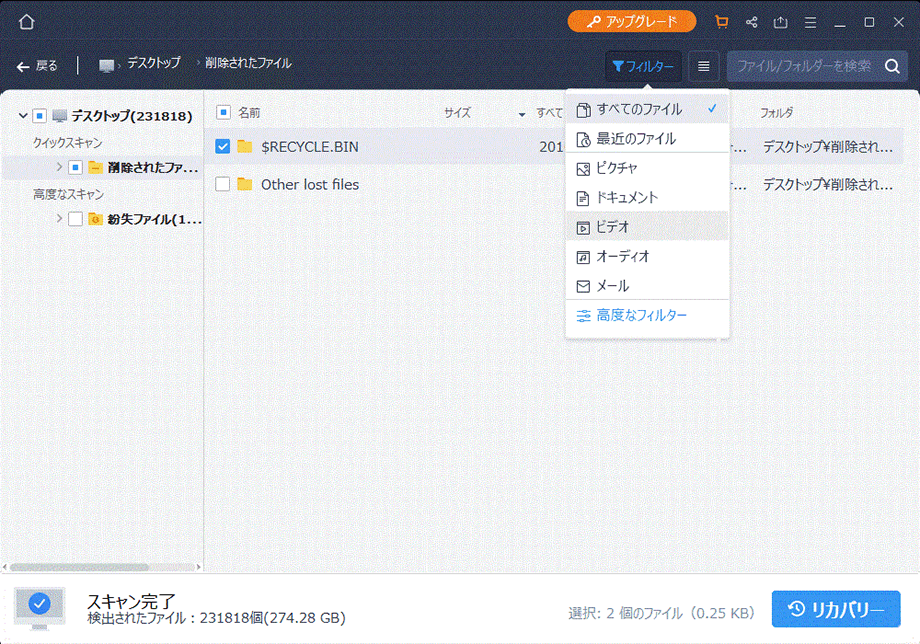Click the ピクチャ filter icon
920x644 pixels.
tap(583, 169)
